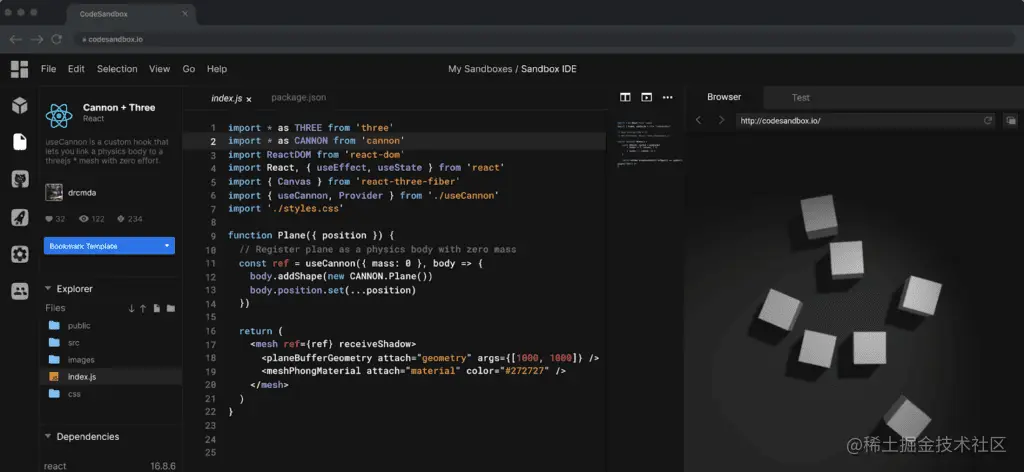Open the Bookmark Template dropdown arrow
Viewport: 1024px width, 472px height.
pyautogui.click(x=167, y=246)
